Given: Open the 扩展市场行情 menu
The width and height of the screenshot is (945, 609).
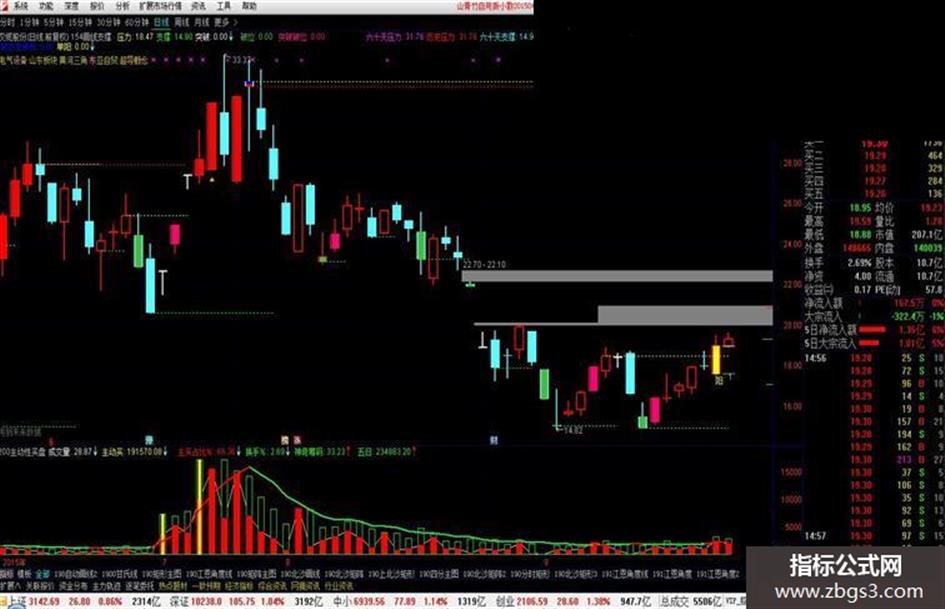Looking at the screenshot, I should tap(161, 6).
